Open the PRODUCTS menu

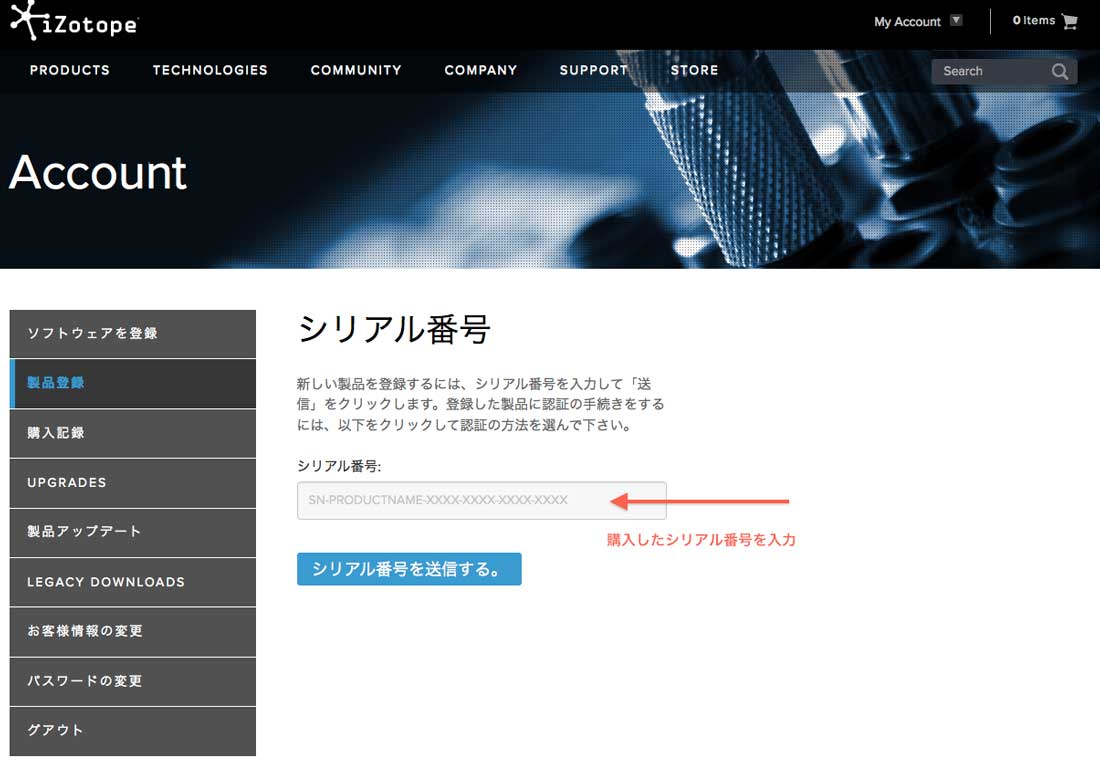click(69, 70)
